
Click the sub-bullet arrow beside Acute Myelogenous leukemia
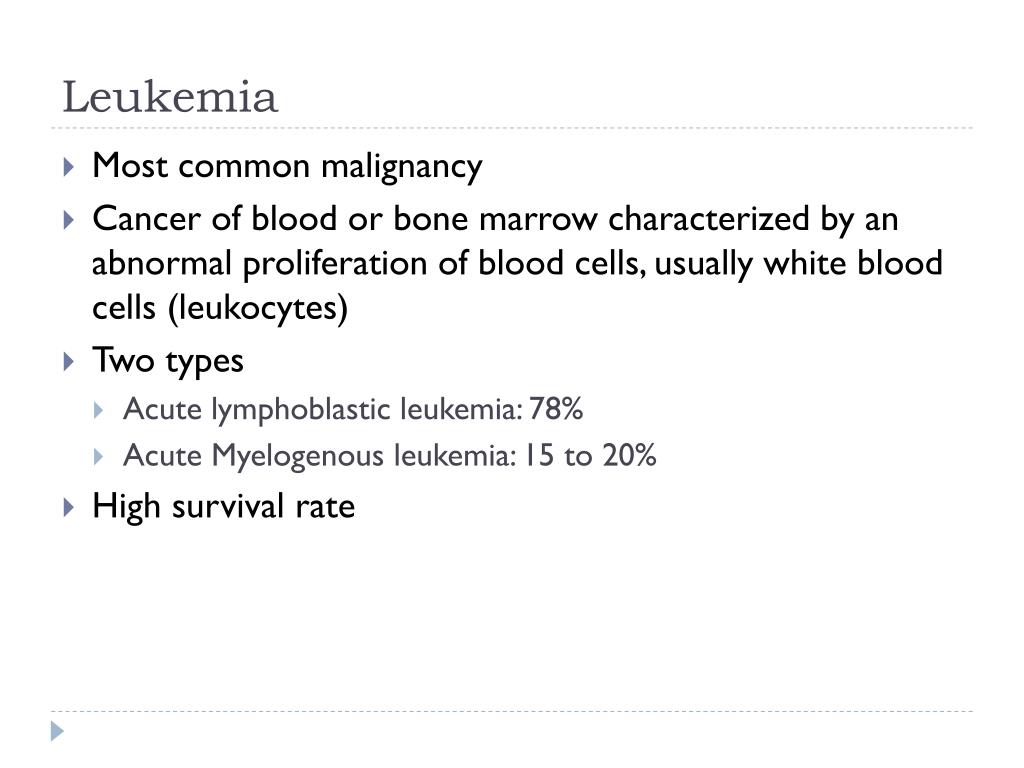pyautogui.click(x=99, y=456)
